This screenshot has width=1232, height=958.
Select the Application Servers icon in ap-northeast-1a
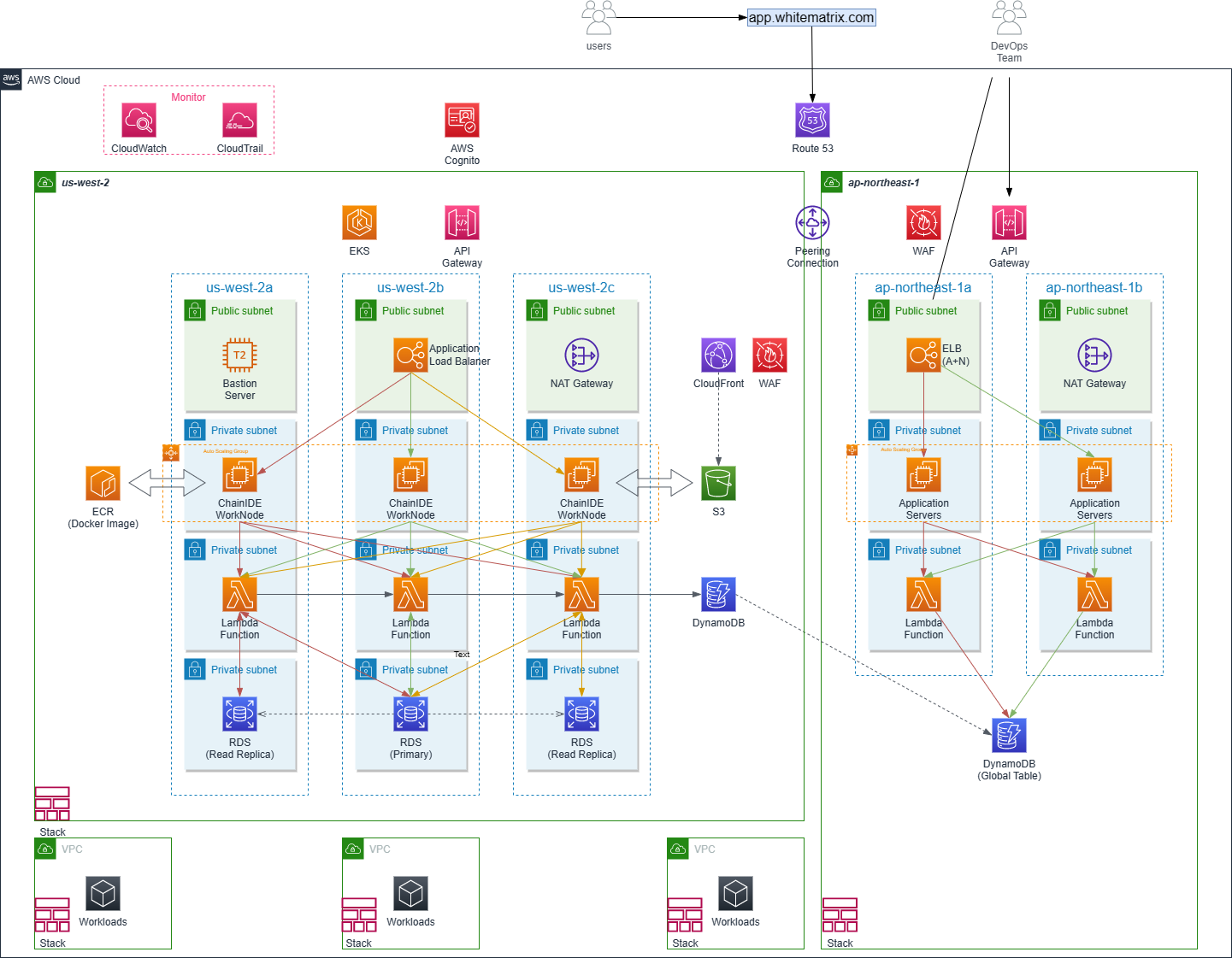click(x=923, y=475)
